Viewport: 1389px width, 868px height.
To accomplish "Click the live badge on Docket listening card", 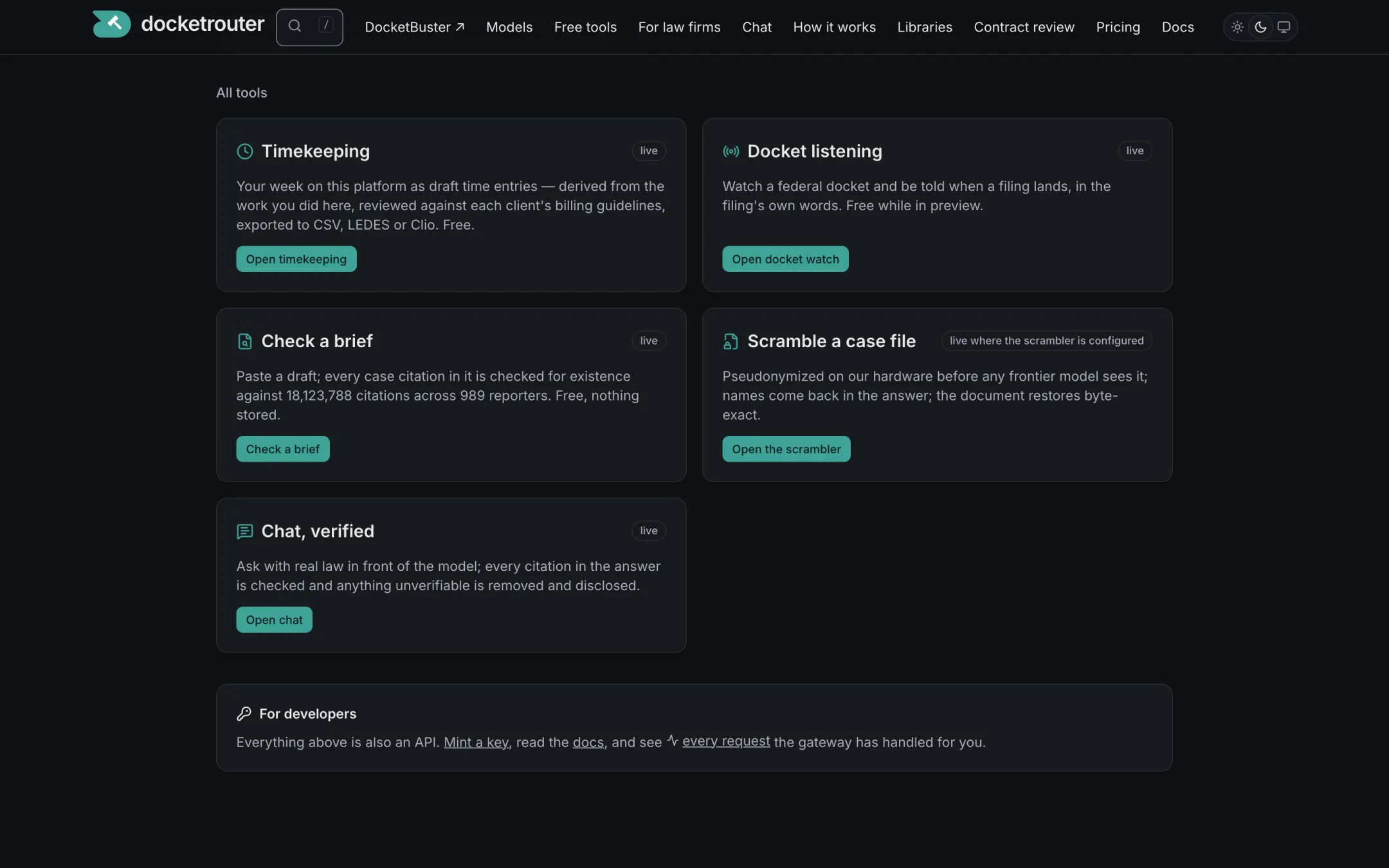I will click(x=1134, y=150).
